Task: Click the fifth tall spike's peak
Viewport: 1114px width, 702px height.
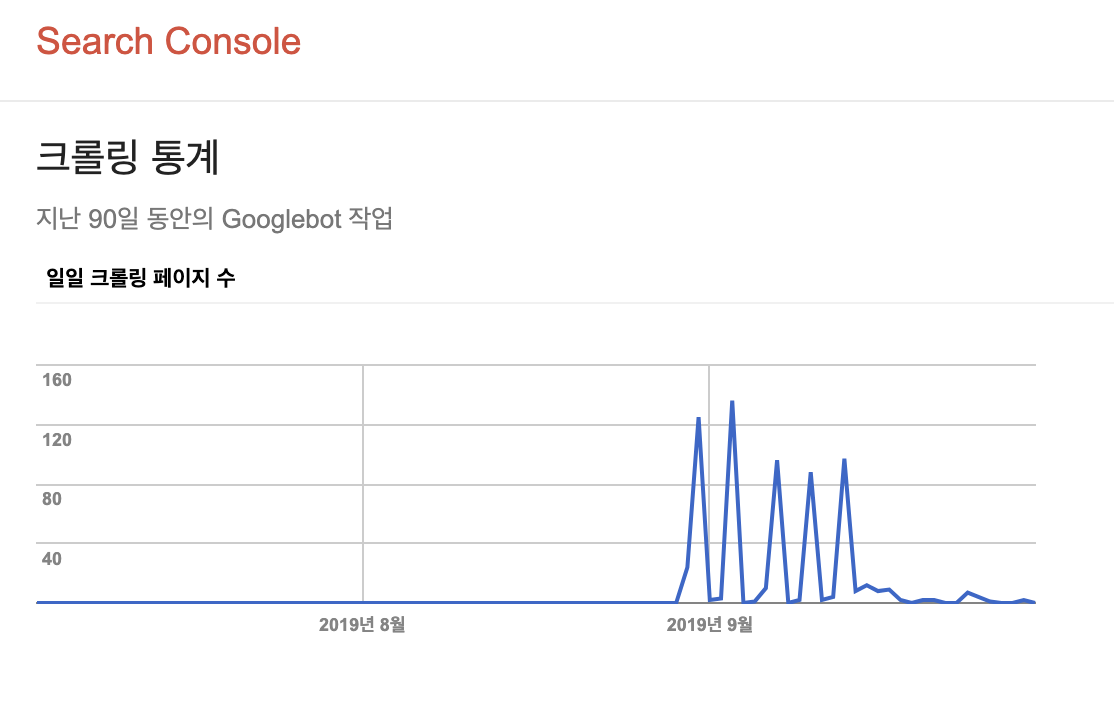Action: coord(845,460)
